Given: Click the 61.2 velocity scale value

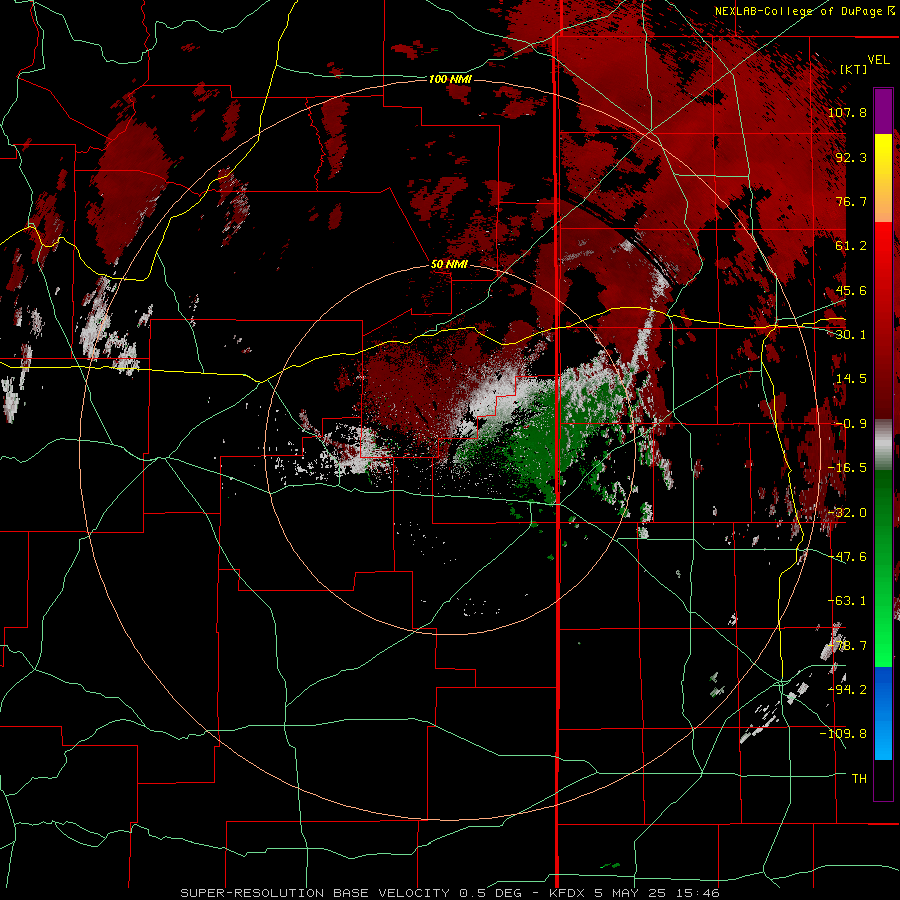Looking at the screenshot, I should [x=851, y=246].
